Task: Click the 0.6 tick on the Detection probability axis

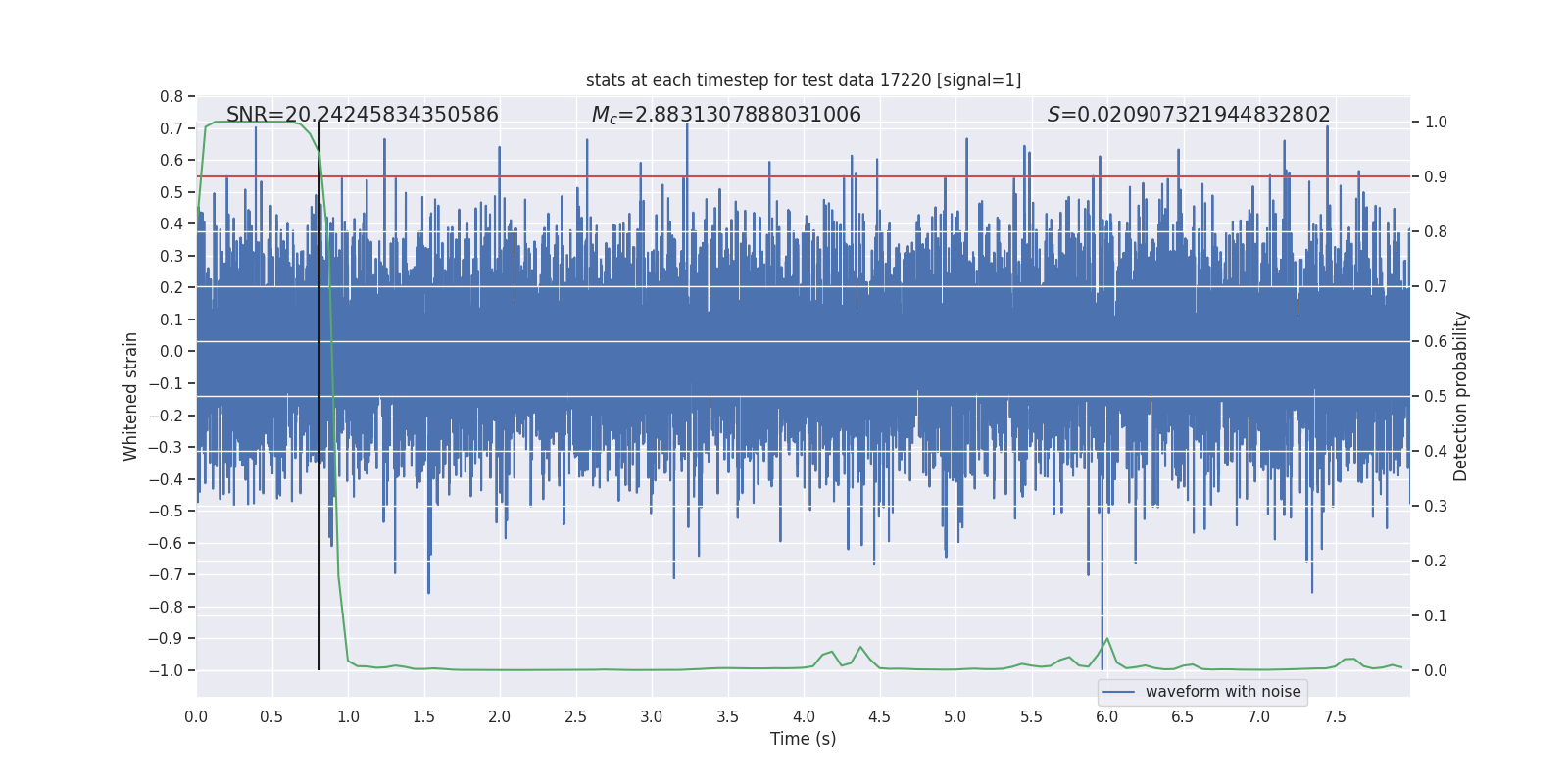Action: click(1436, 341)
